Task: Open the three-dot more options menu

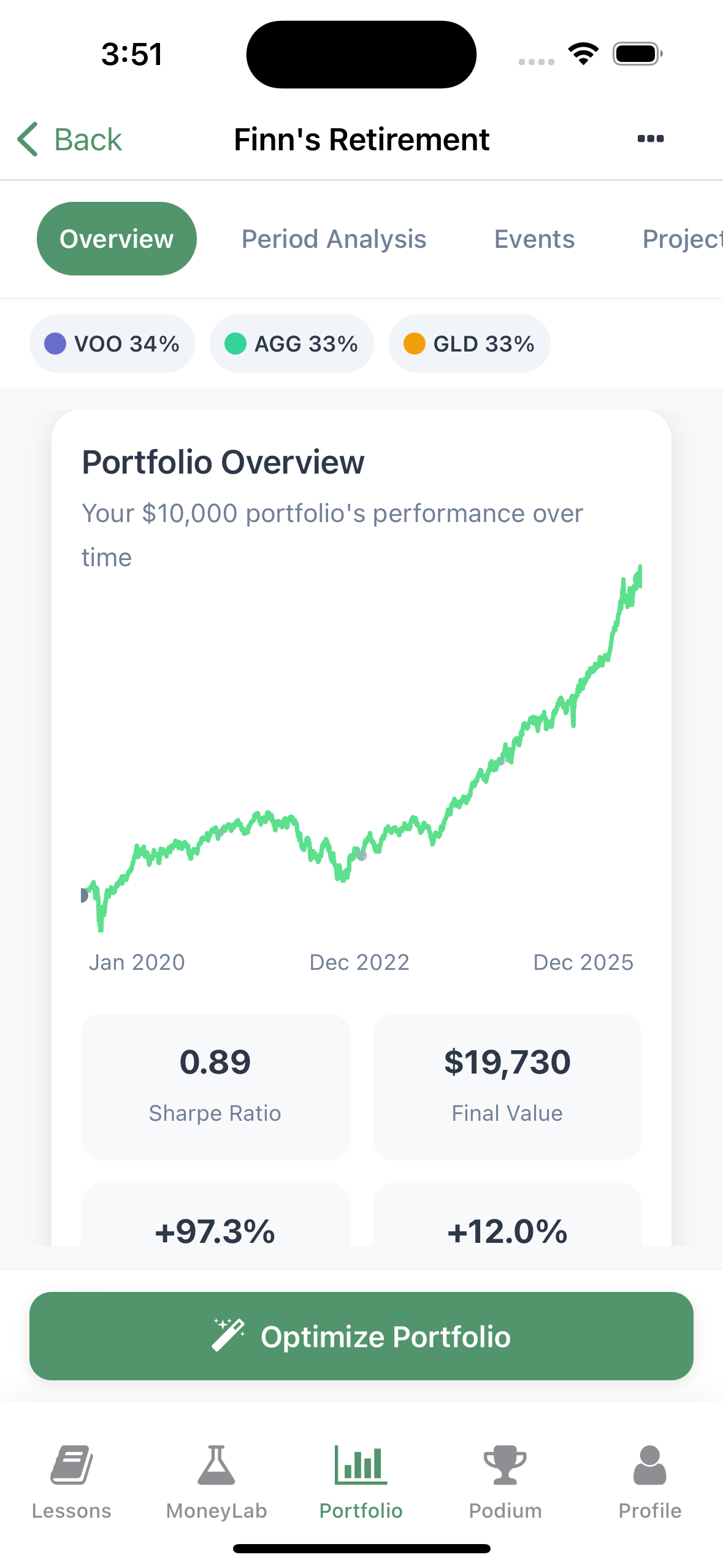Action: pyautogui.click(x=650, y=139)
